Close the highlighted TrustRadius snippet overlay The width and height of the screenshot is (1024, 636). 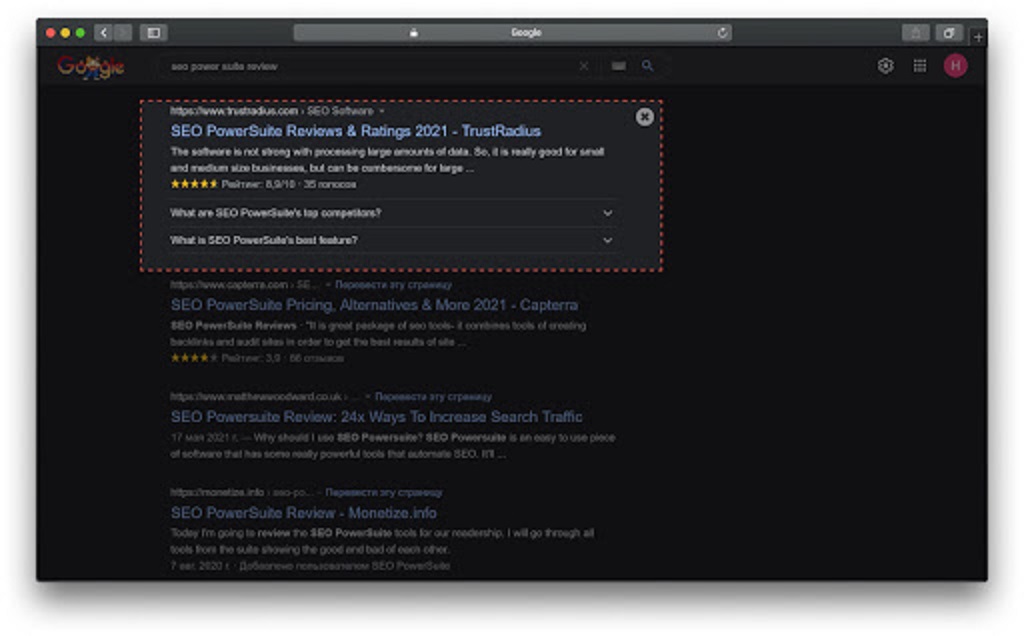(645, 116)
